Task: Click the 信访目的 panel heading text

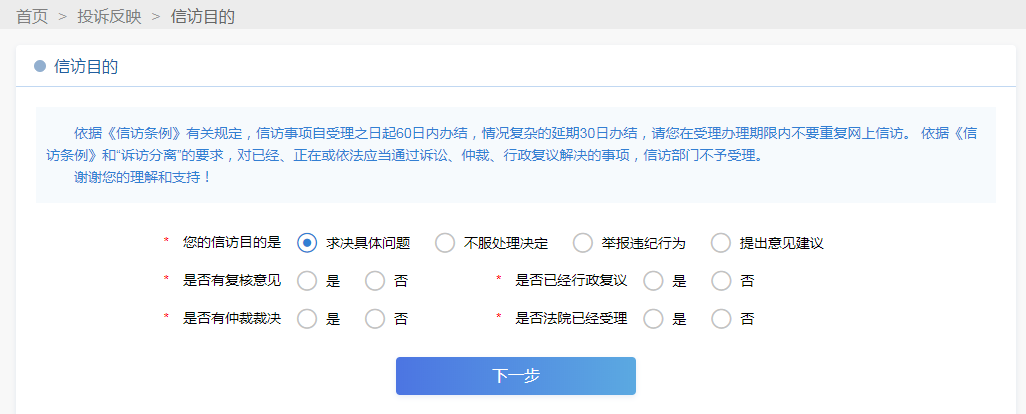Action: [x=86, y=67]
